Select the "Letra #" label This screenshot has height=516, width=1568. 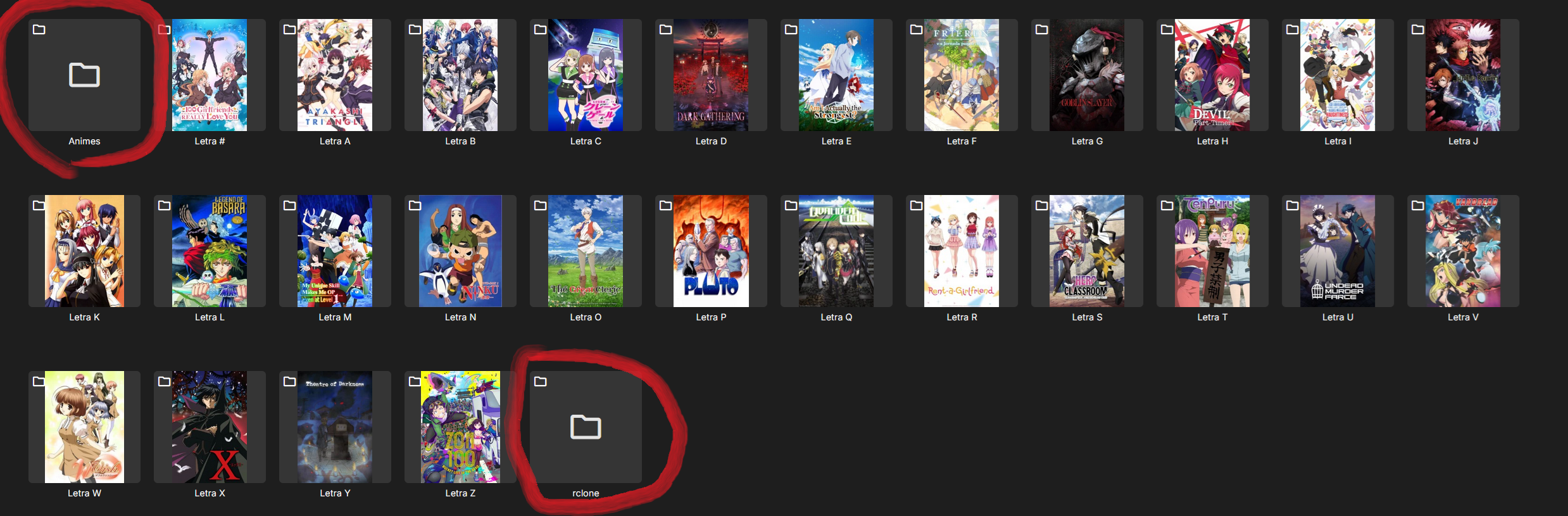(x=210, y=141)
